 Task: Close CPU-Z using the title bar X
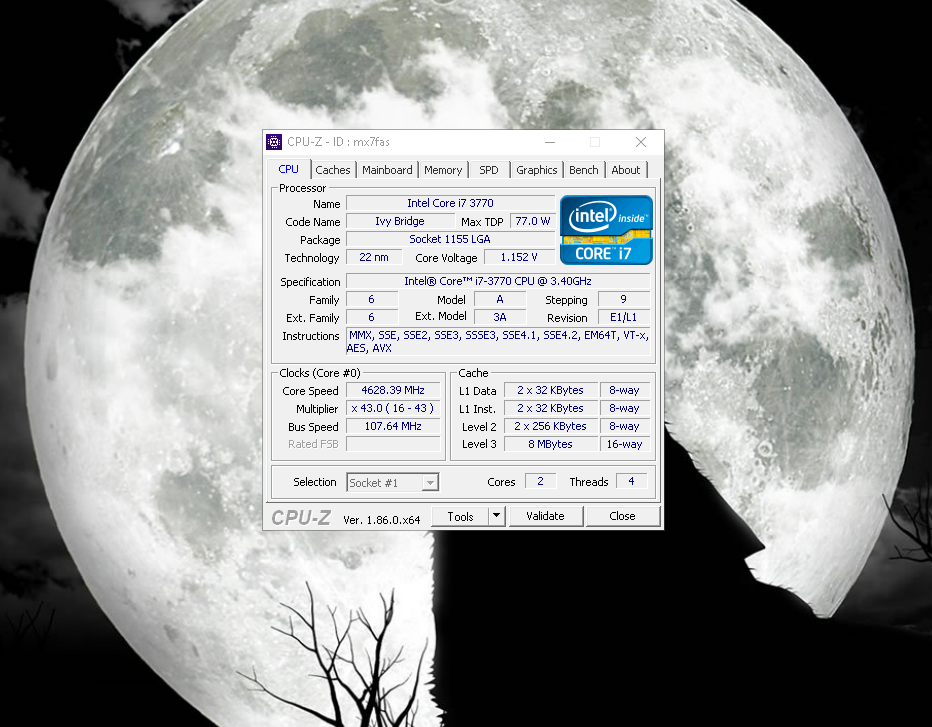pos(640,142)
